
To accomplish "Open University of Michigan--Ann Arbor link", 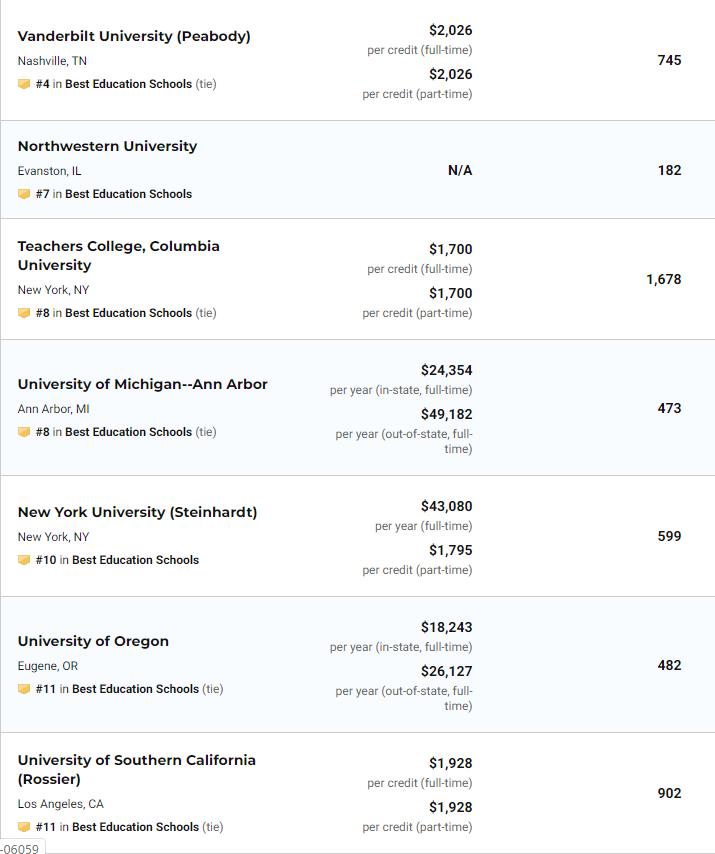I will point(143,385).
